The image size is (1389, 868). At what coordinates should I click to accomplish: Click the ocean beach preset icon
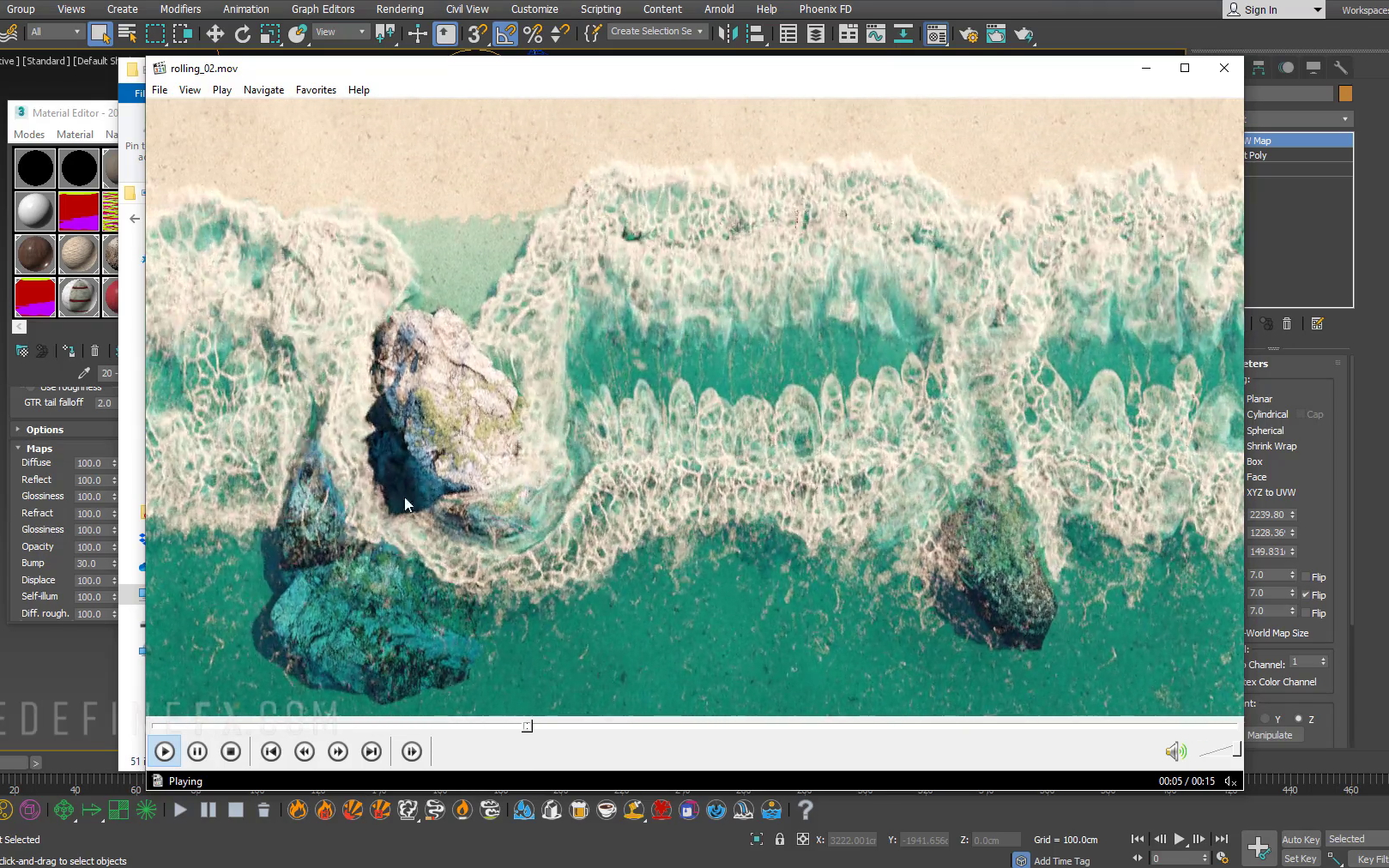tap(770, 810)
